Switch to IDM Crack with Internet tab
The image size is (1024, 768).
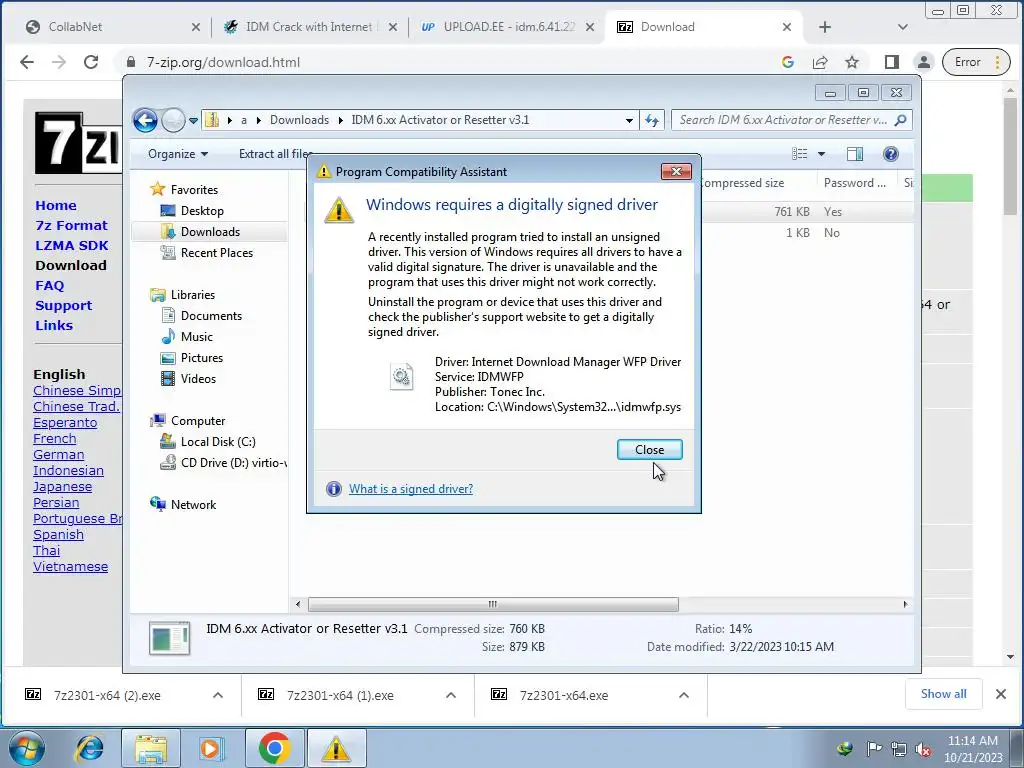[308, 27]
